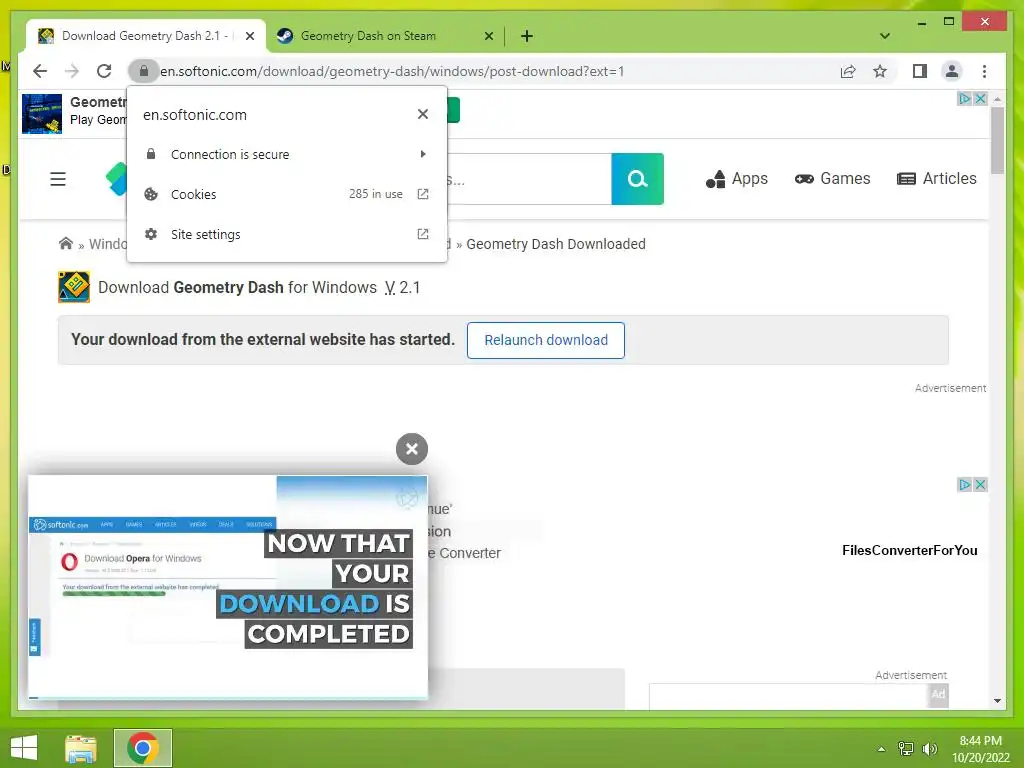Go back using the browser back arrow
Screen dimensions: 1024x768
(40, 71)
